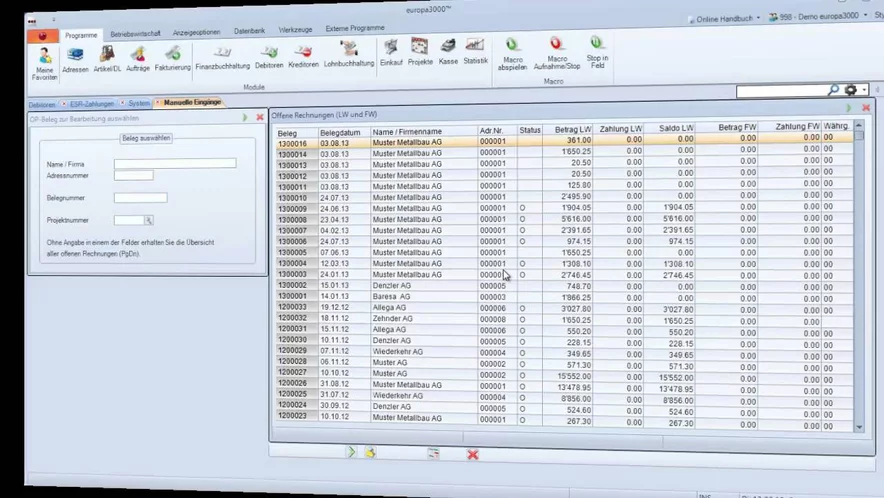
Task: Select invoice row 1200032 Zehnder AG
Action: coord(564,319)
